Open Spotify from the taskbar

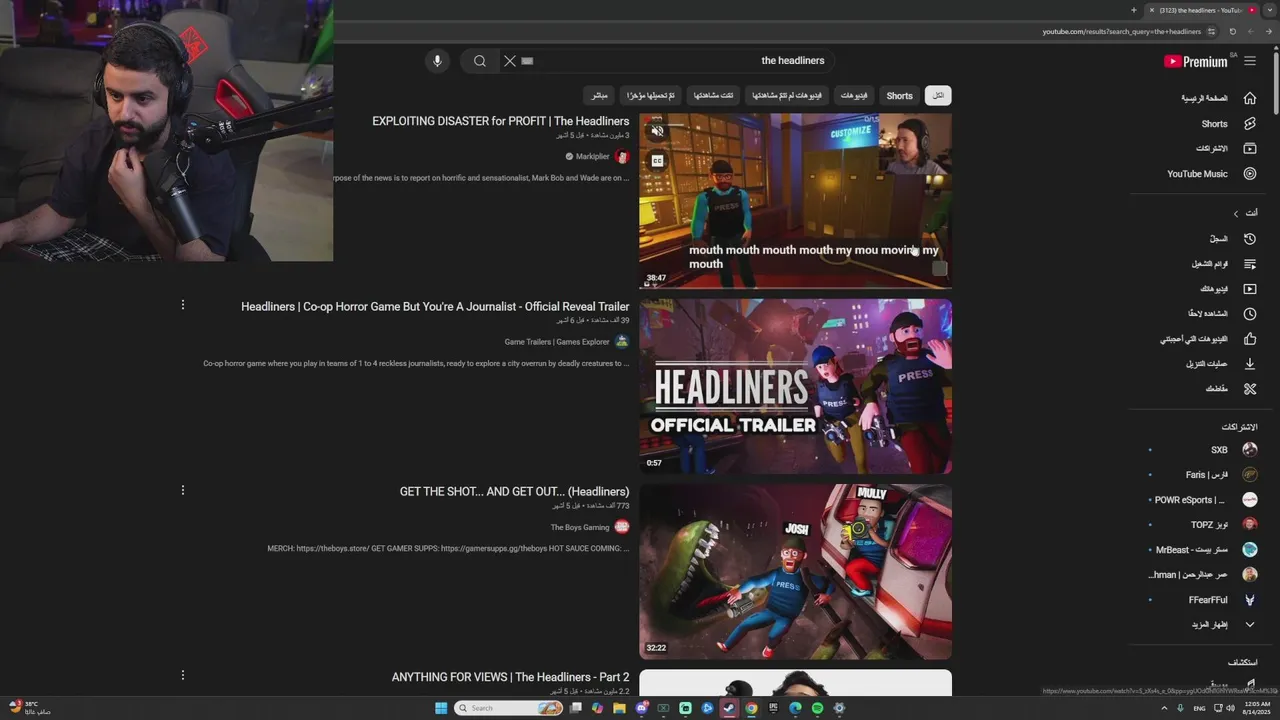817,708
